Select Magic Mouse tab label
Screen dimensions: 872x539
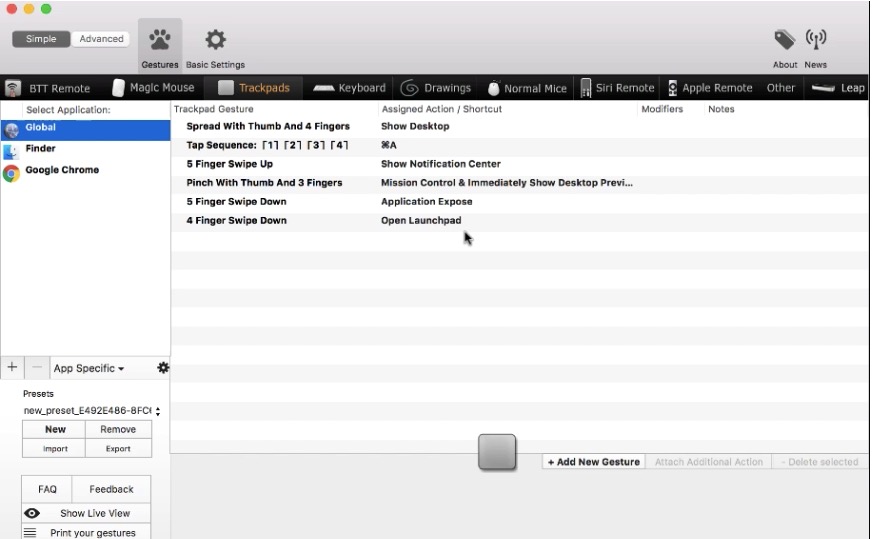(162, 88)
